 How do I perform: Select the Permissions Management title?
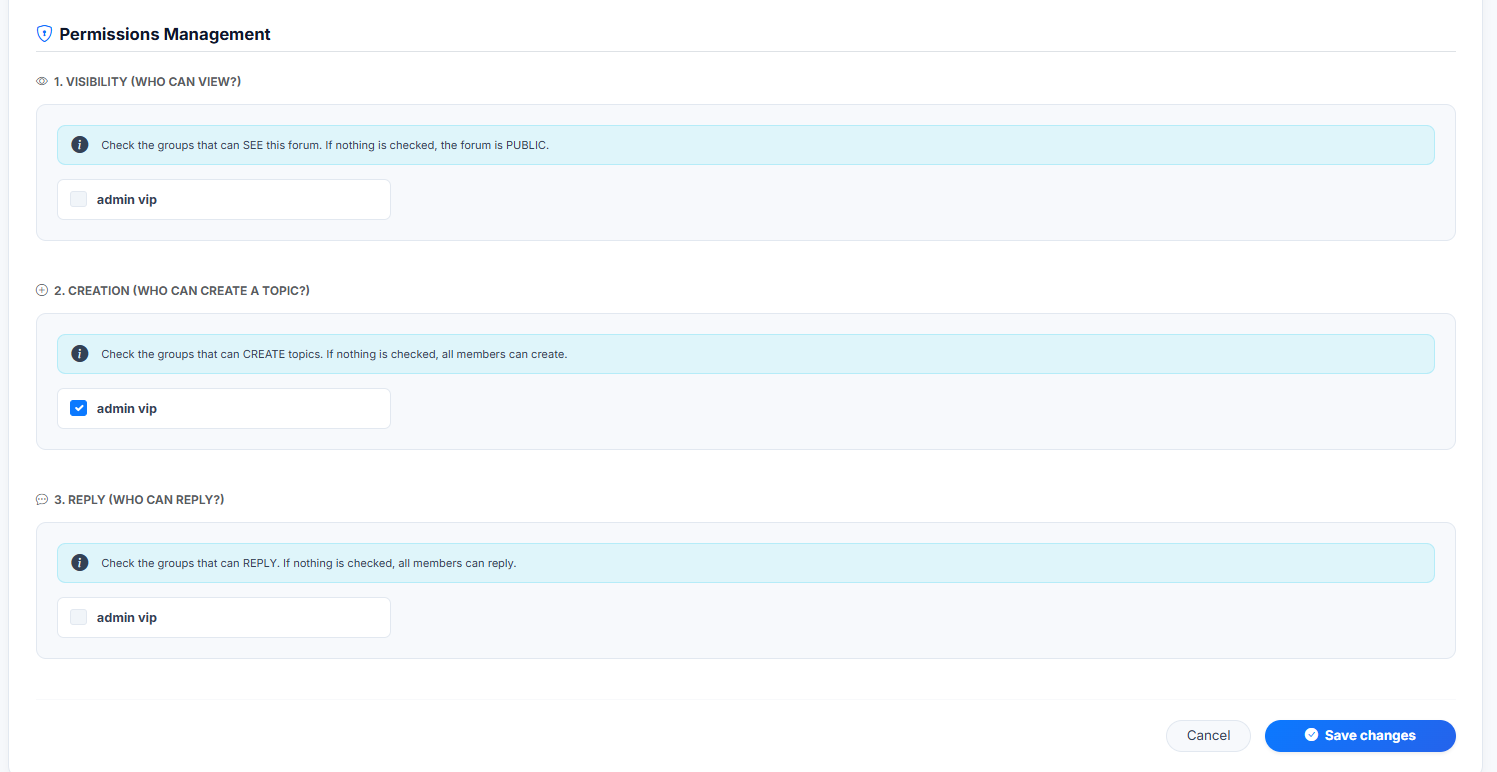click(x=165, y=33)
